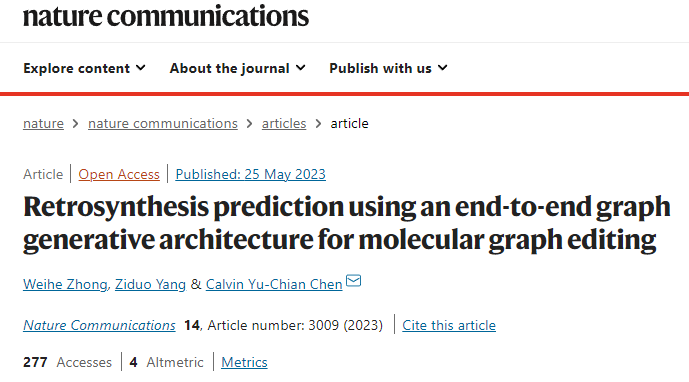Open the Metrics link

[x=244, y=362]
